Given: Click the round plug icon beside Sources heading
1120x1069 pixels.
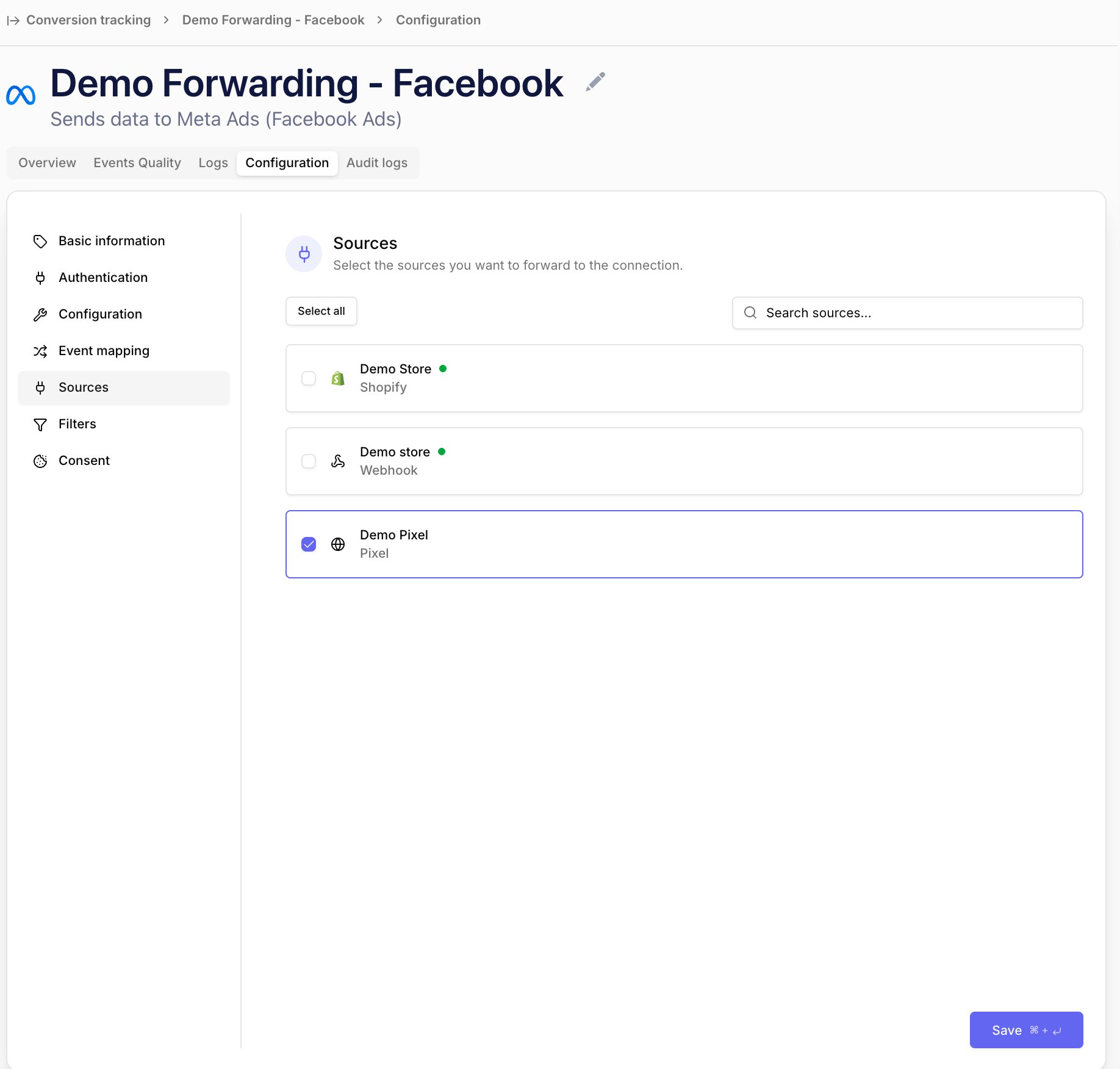Looking at the screenshot, I should click(304, 254).
